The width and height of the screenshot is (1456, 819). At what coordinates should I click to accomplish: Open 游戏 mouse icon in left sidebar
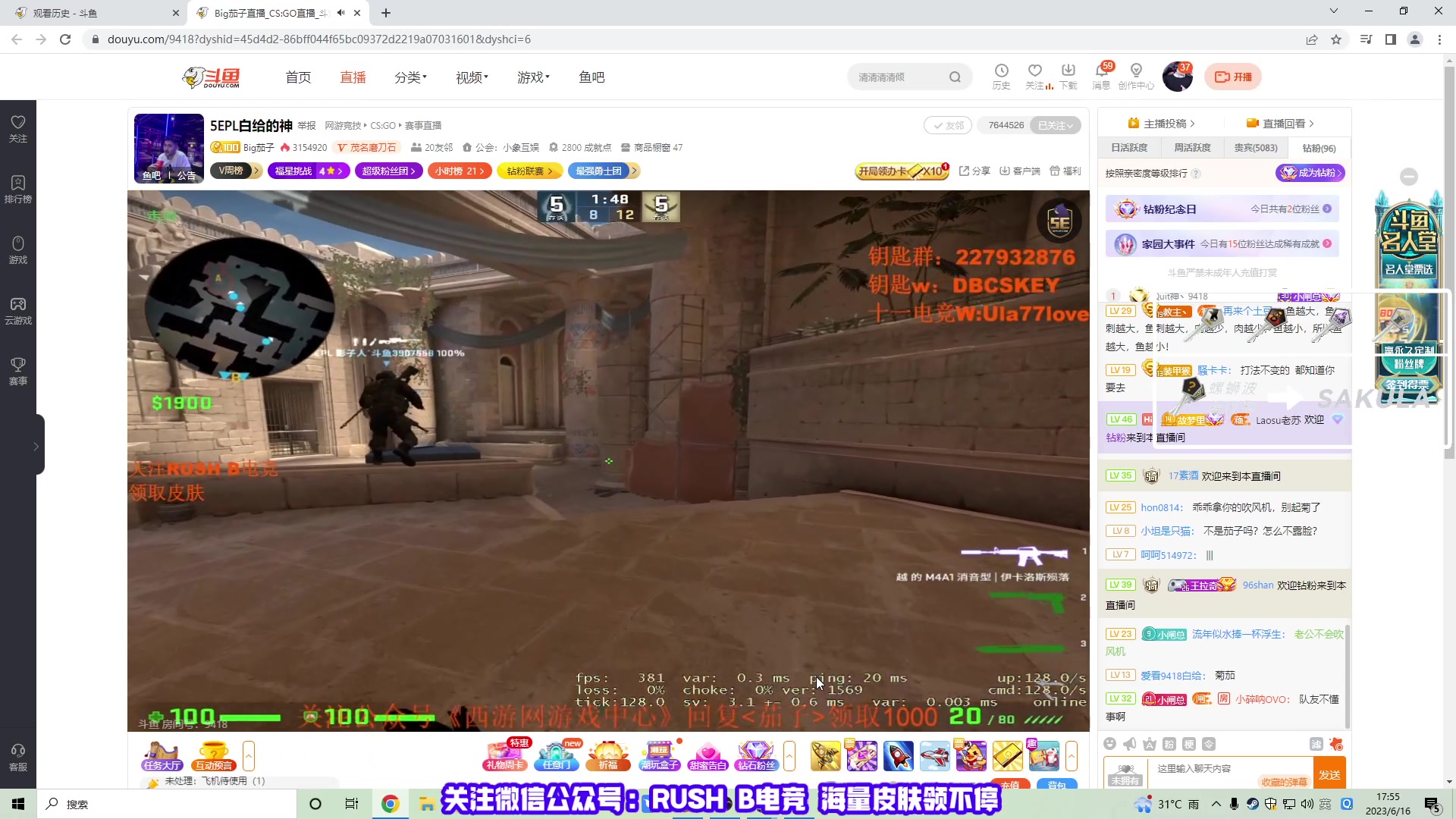coord(18,249)
